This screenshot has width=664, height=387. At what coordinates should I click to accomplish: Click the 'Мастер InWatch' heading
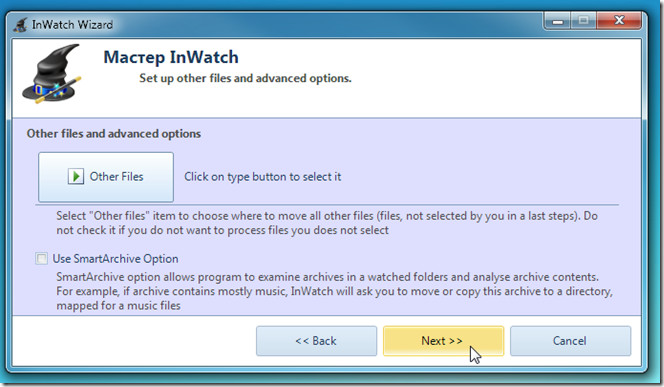(x=171, y=57)
